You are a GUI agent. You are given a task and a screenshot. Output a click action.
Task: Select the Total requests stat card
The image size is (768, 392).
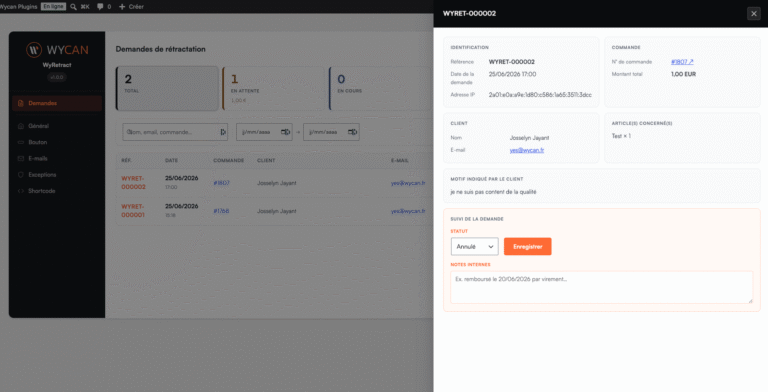tap(167, 89)
